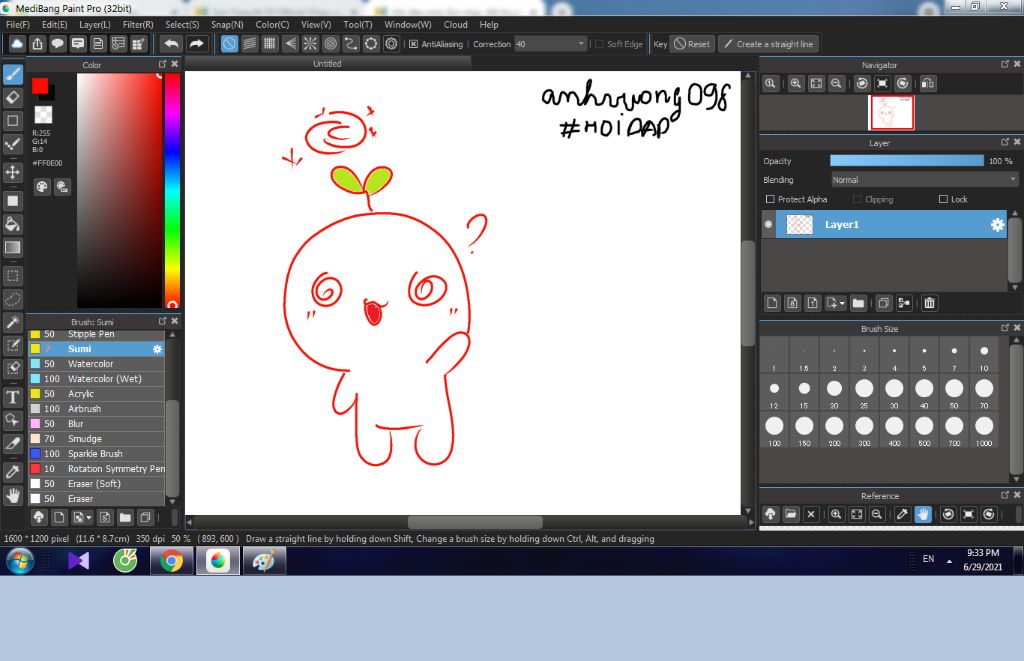Select the Gradient tool
The width and height of the screenshot is (1024, 661).
[x=13, y=248]
